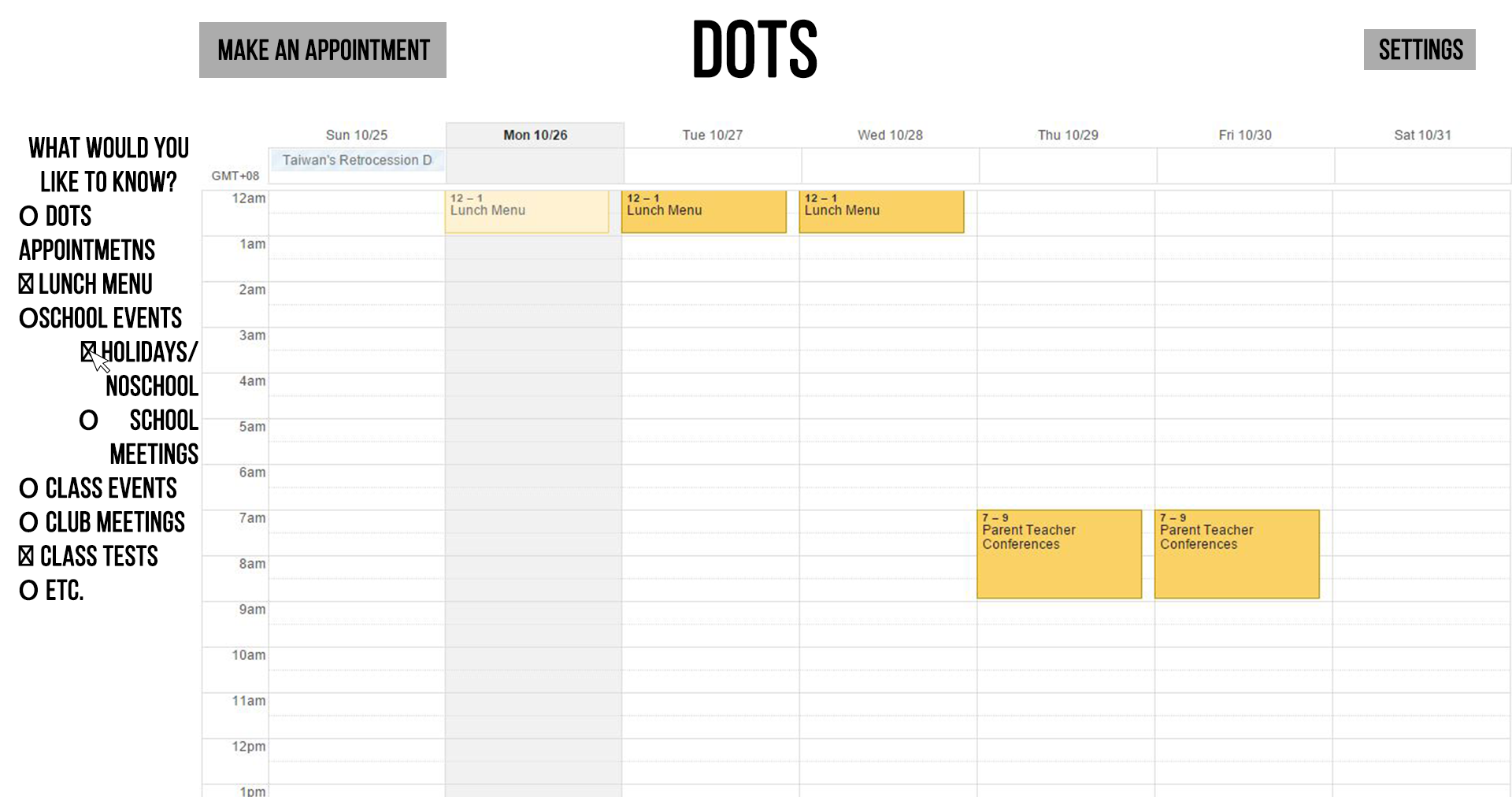
Task: Select the DOTS Appointments radio option
Action: (29, 217)
